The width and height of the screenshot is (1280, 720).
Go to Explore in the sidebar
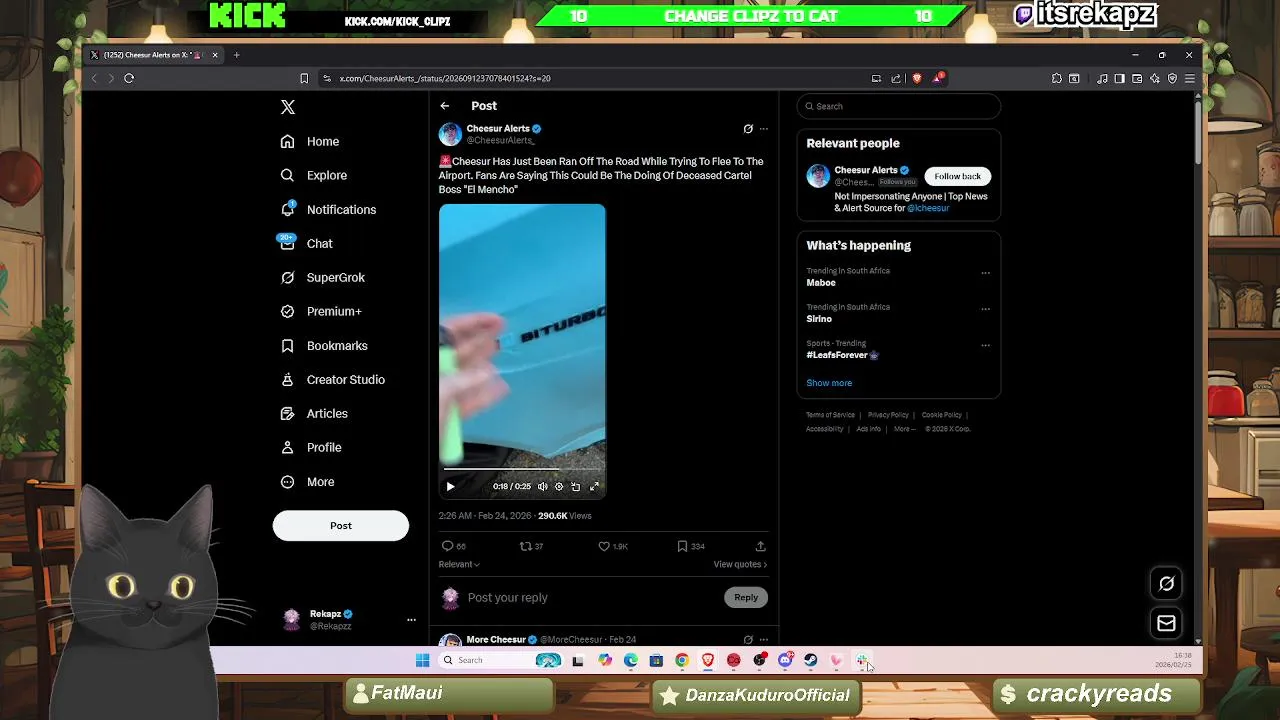(x=314, y=175)
